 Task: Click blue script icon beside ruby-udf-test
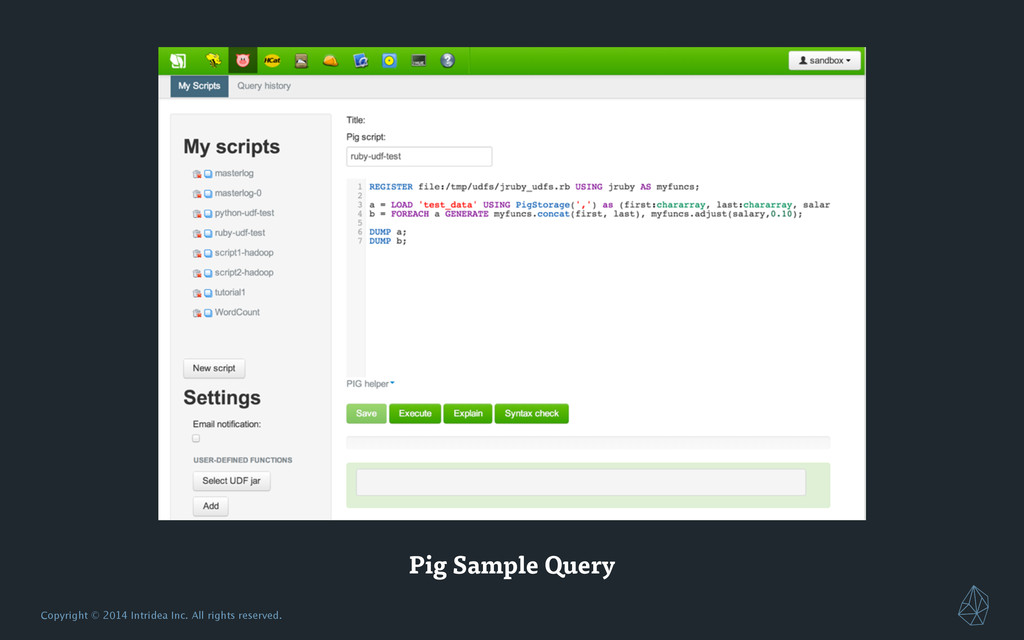(x=208, y=233)
